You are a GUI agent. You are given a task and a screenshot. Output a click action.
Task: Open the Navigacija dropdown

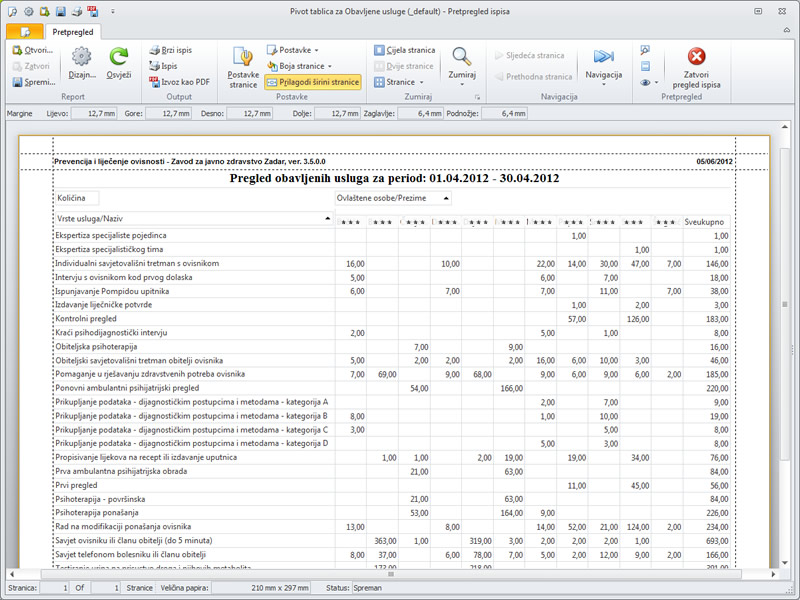tap(604, 66)
